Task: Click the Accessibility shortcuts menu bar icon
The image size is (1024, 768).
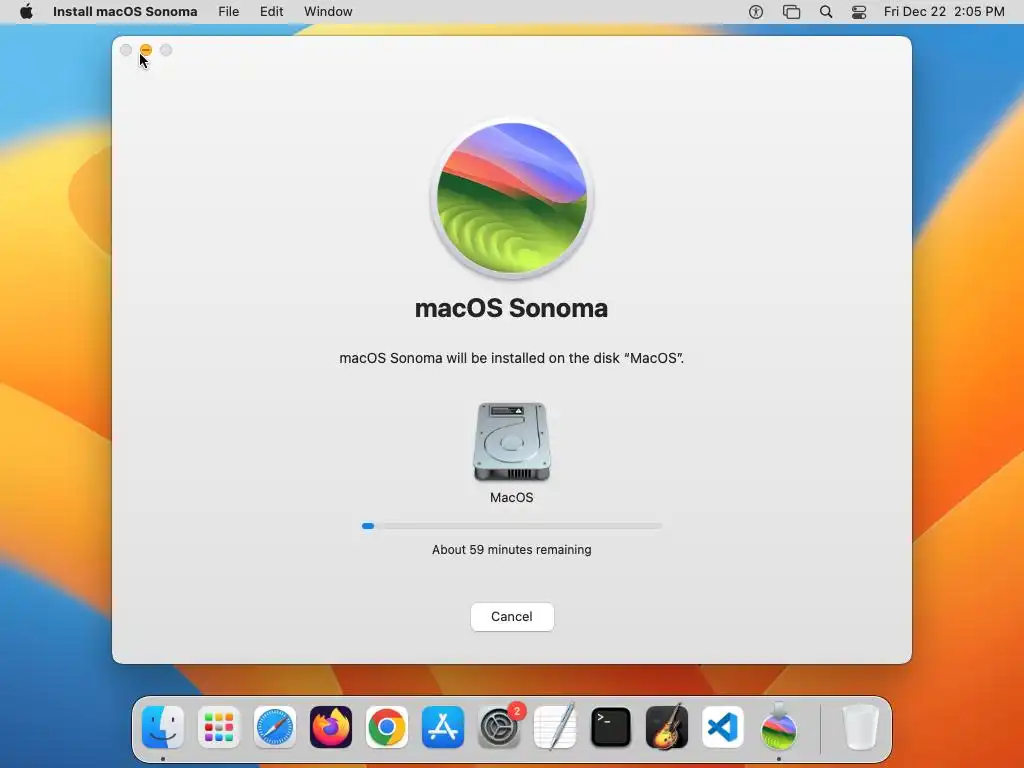Action: pyautogui.click(x=756, y=12)
